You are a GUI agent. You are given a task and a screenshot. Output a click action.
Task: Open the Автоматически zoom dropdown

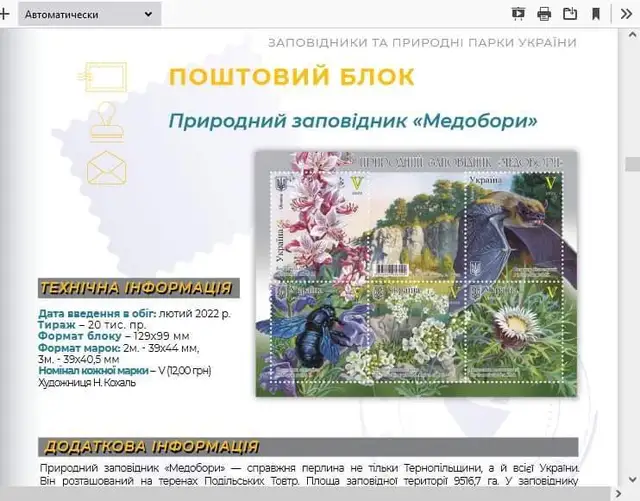[89, 15]
